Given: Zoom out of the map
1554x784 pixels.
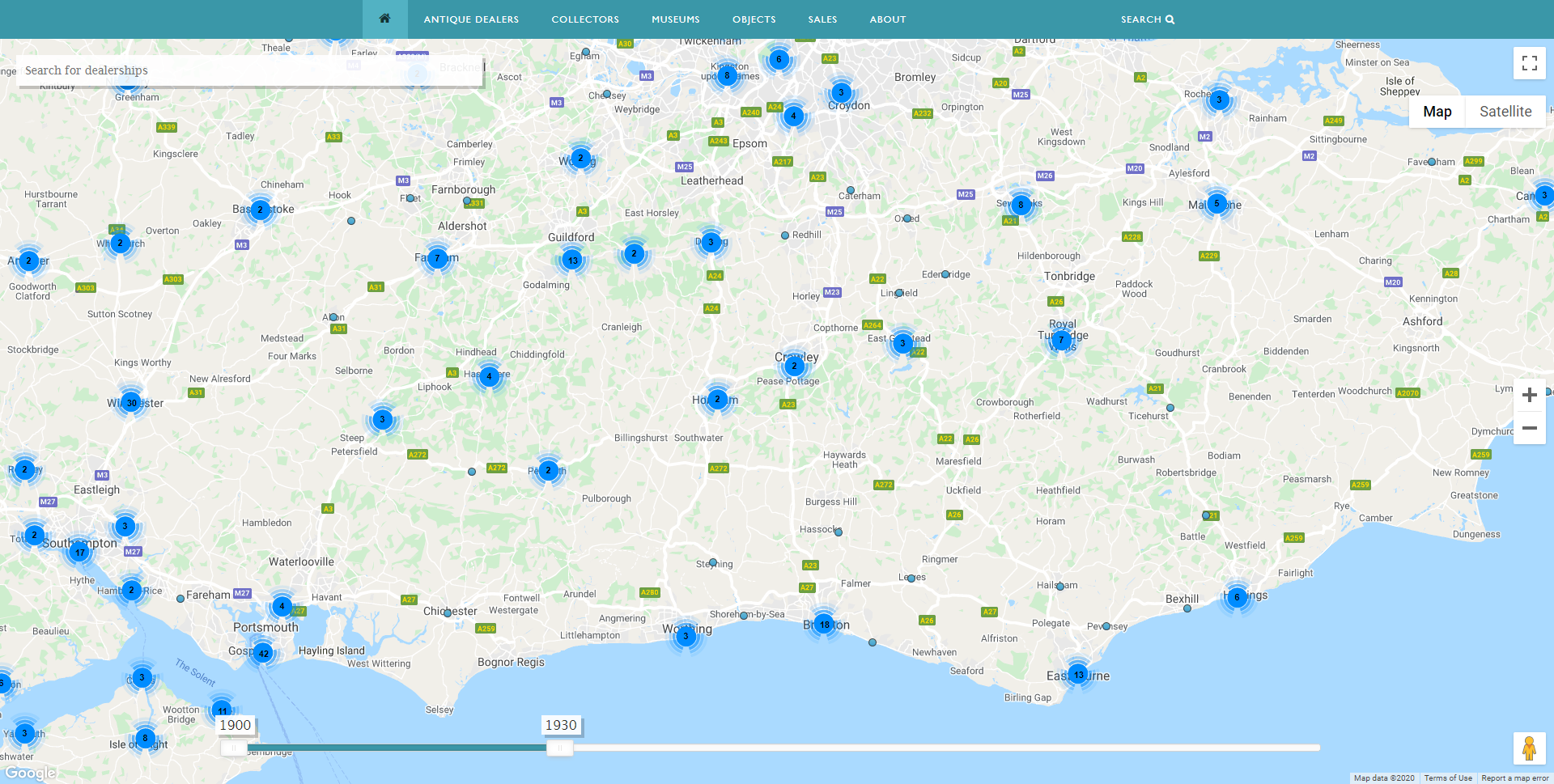Looking at the screenshot, I should [1529, 428].
